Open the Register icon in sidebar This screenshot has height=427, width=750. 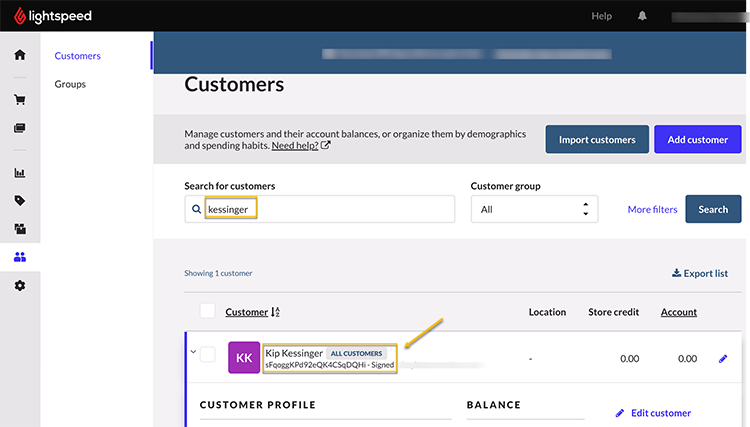click(x=19, y=128)
